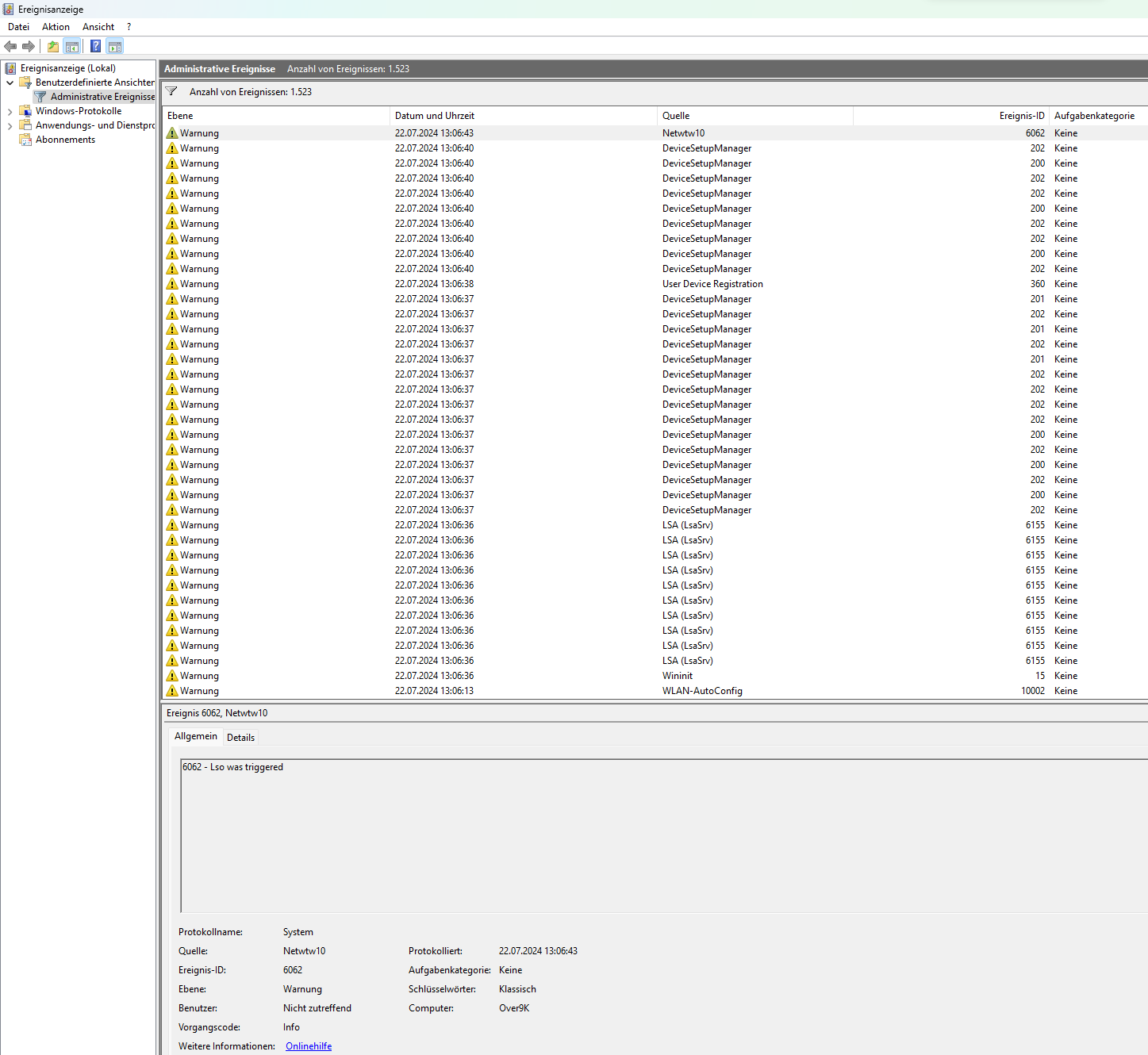The height and width of the screenshot is (1055, 1148).
Task: Click the Abonnements folder icon
Action: coord(25,140)
